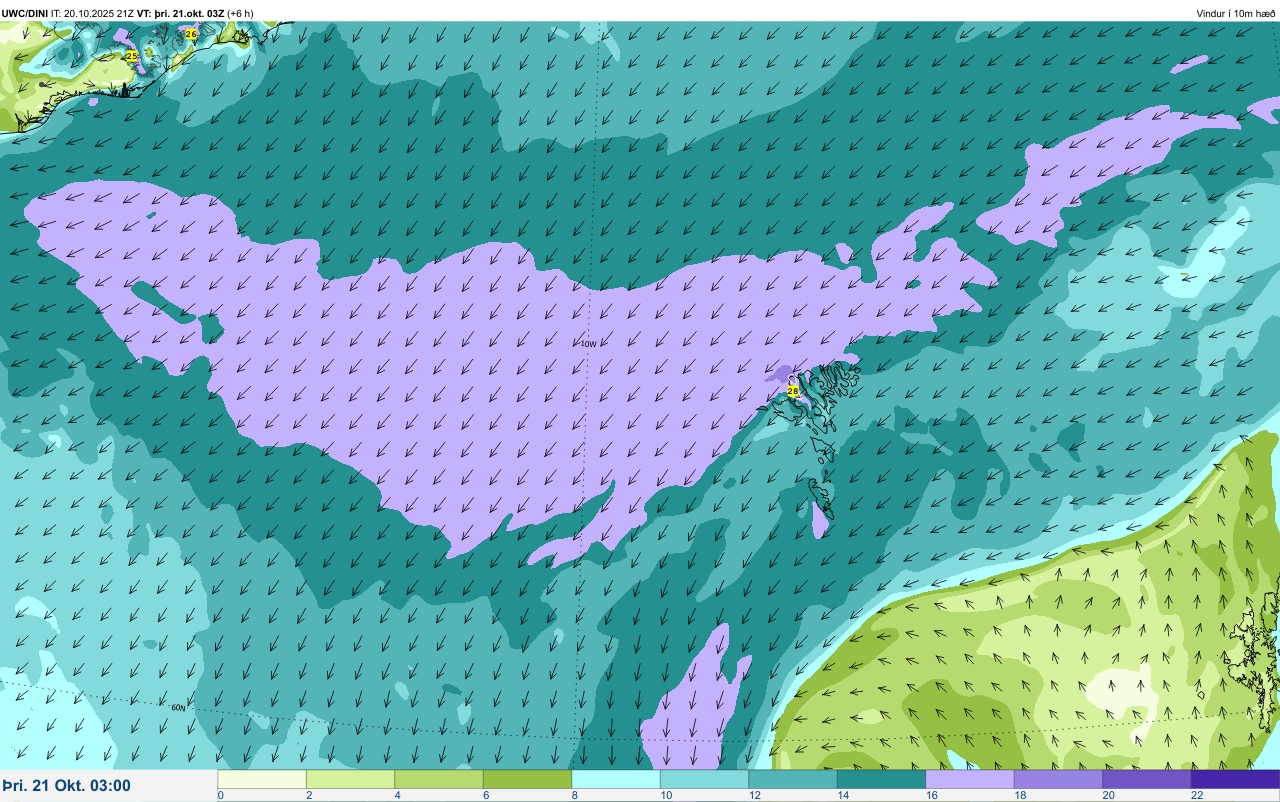Click the light green 2–4 legend swatch

pyautogui.click(x=350, y=779)
